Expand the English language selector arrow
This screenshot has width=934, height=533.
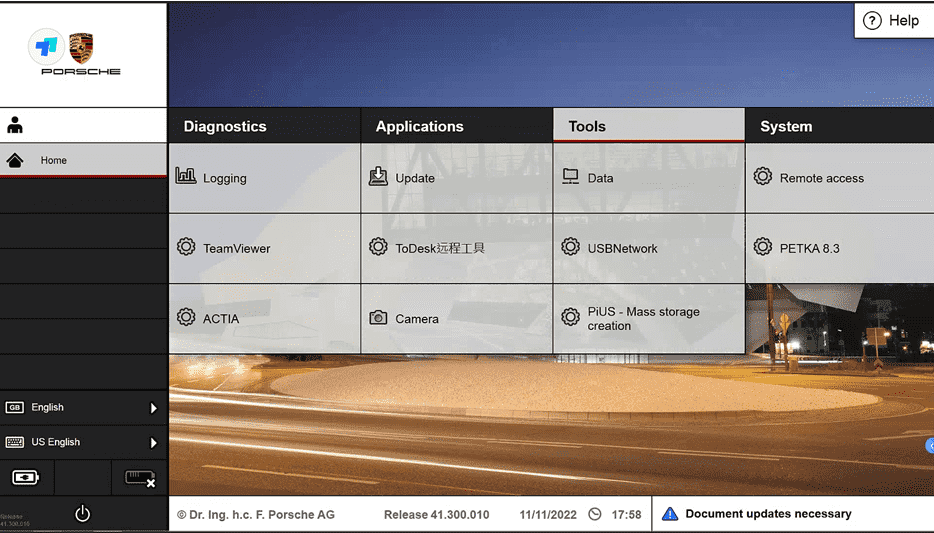tap(153, 408)
